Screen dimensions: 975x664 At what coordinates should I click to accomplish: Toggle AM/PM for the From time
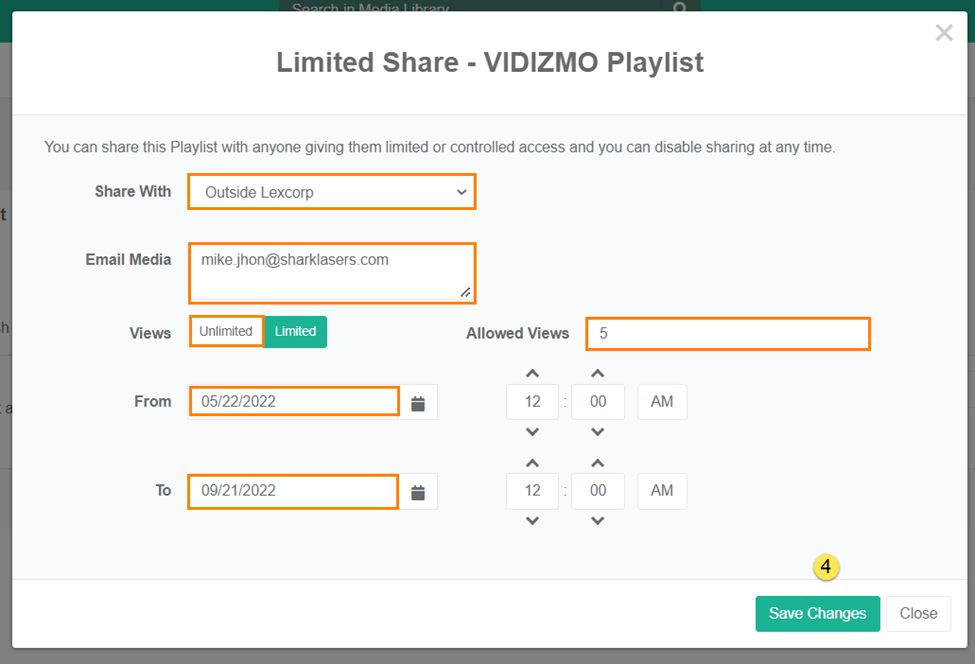pyautogui.click(x=662, y=402)
